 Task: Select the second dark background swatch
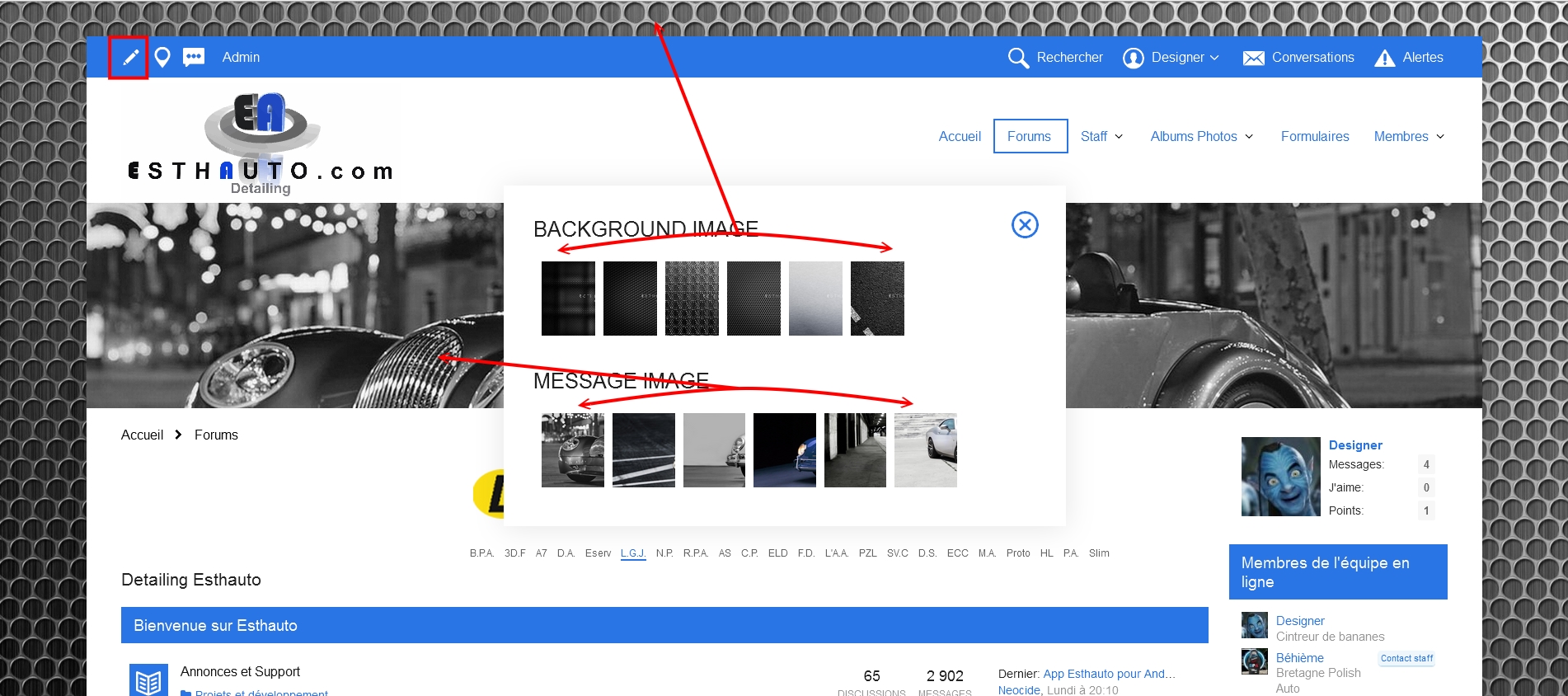[630, 299]
